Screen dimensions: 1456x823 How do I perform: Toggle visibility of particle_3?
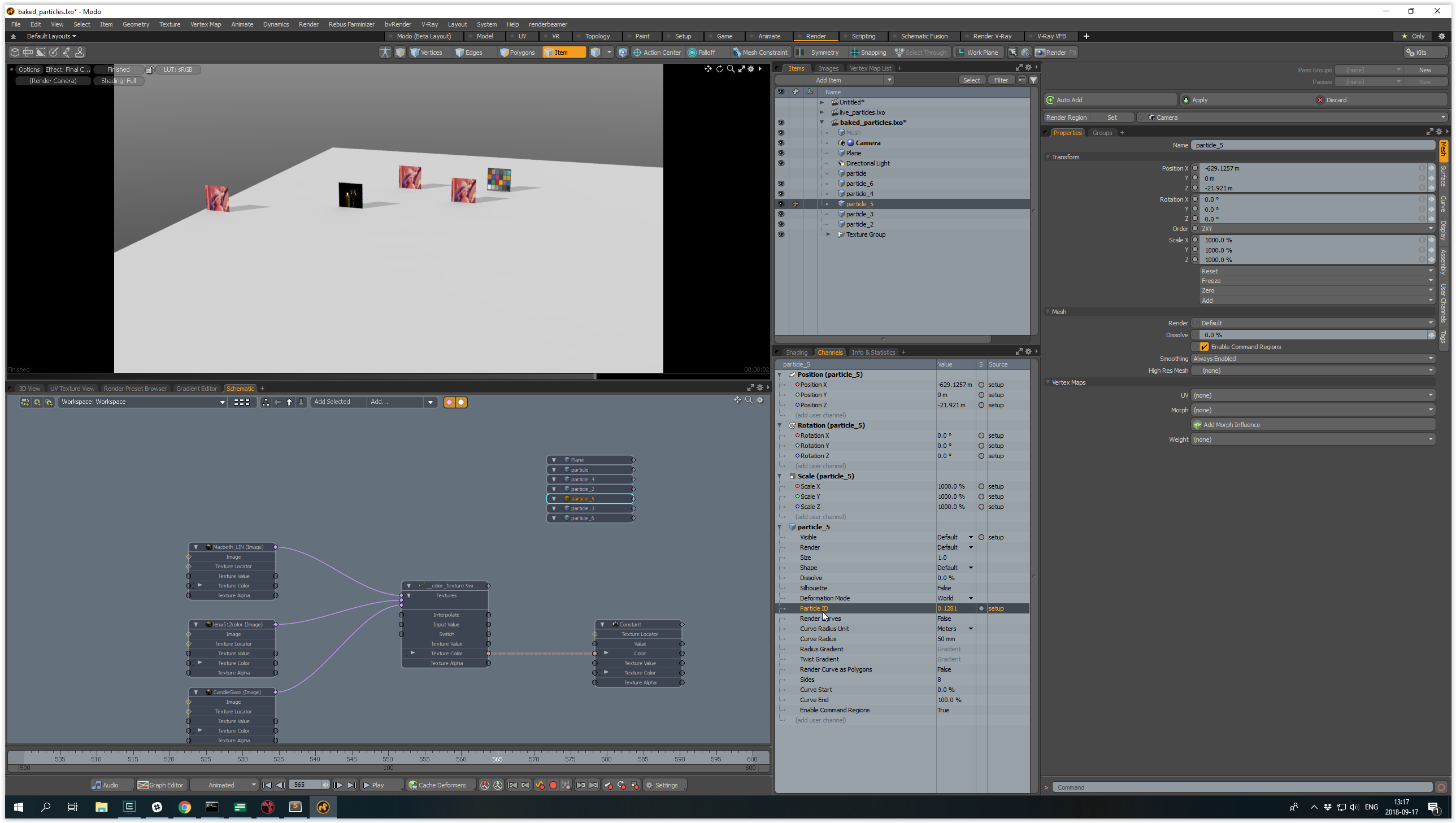coord(781,214)
